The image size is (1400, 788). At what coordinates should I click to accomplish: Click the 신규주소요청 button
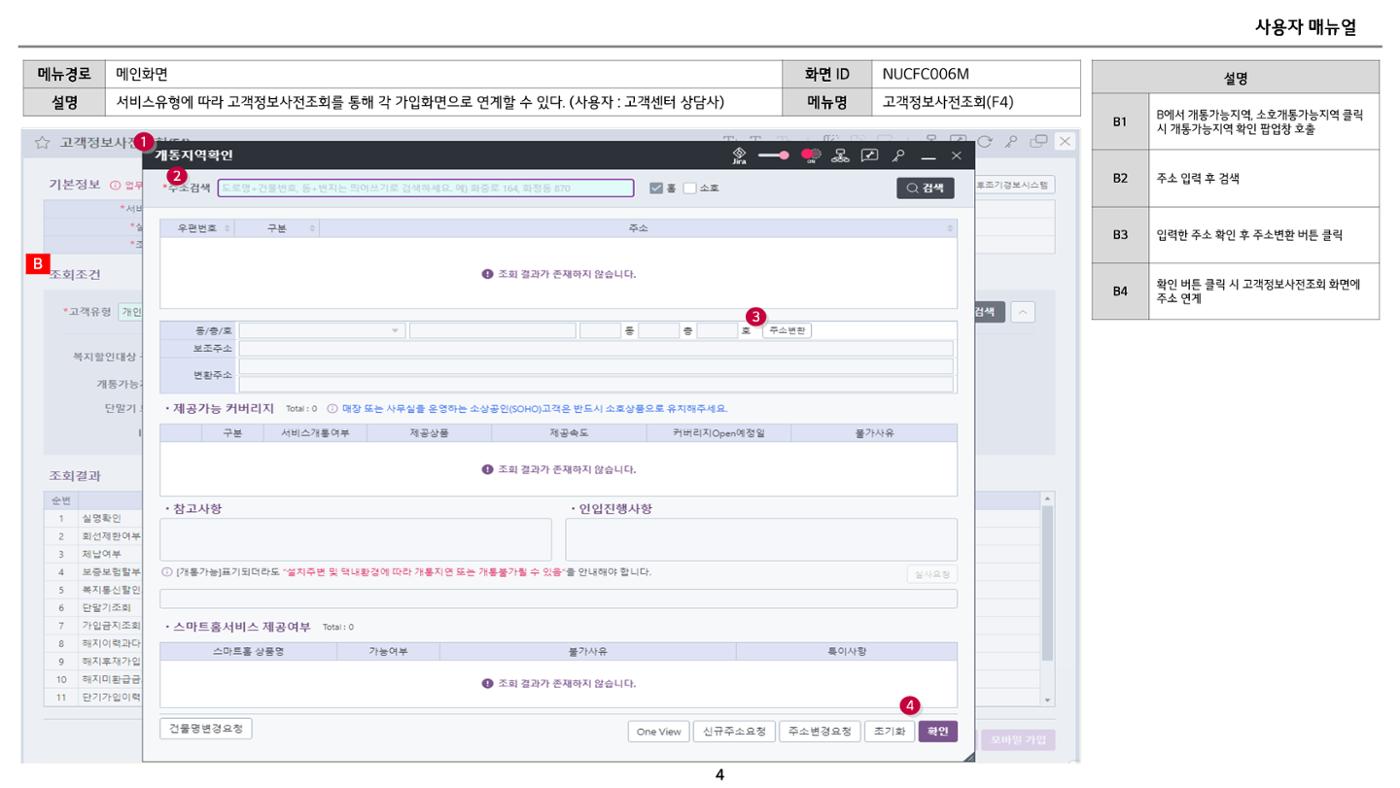(734, 732)
